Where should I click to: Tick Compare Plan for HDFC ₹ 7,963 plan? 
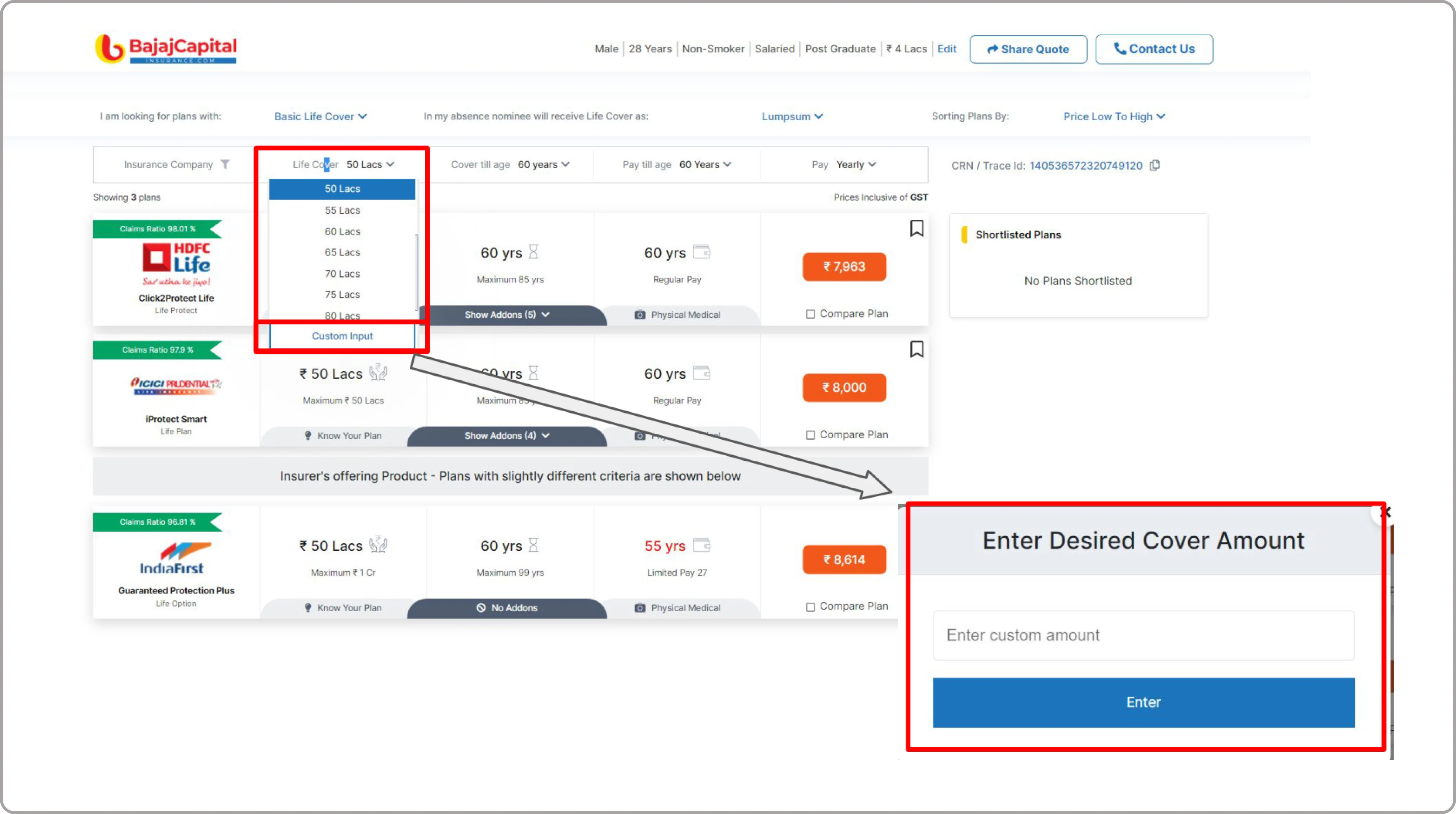(x=810, y=314)
